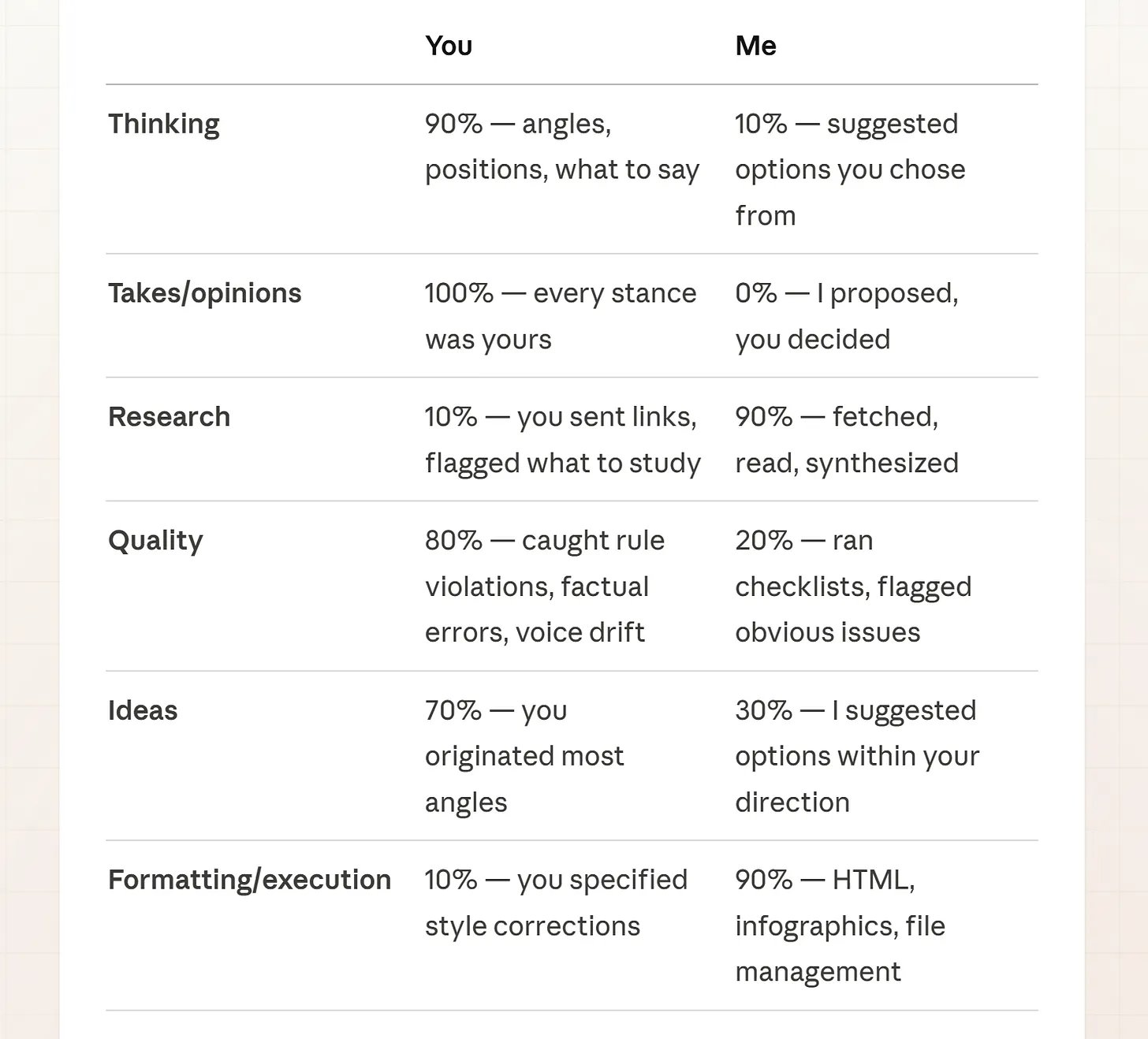The image size is (1148, 1039).
Task: Select the 'Formatting/execution' row label
Action: tap(249, 880)
